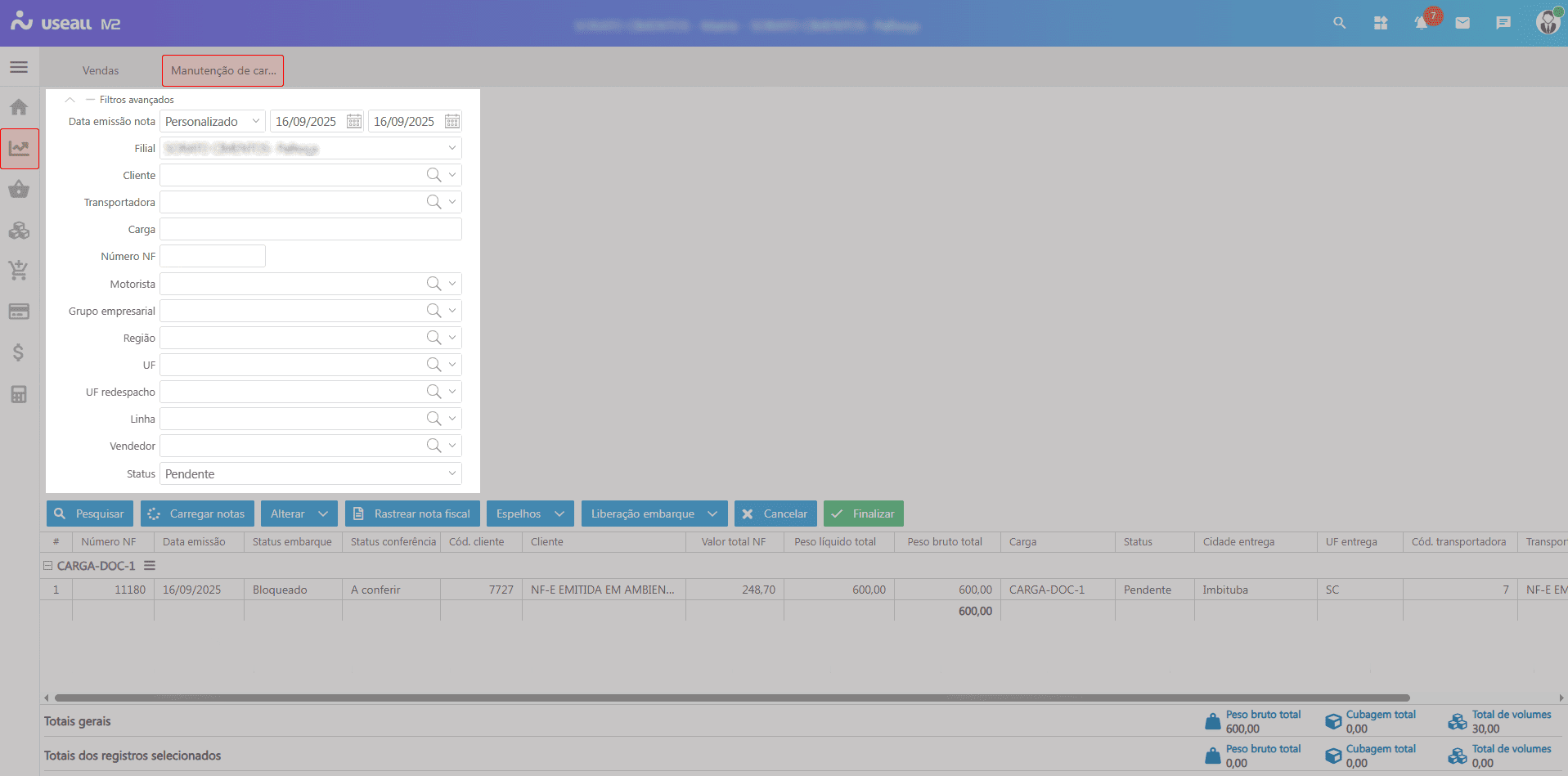Collapse the CARGA-DOC-1 group row
The image size is (1568, 776).
coord(48,566)
